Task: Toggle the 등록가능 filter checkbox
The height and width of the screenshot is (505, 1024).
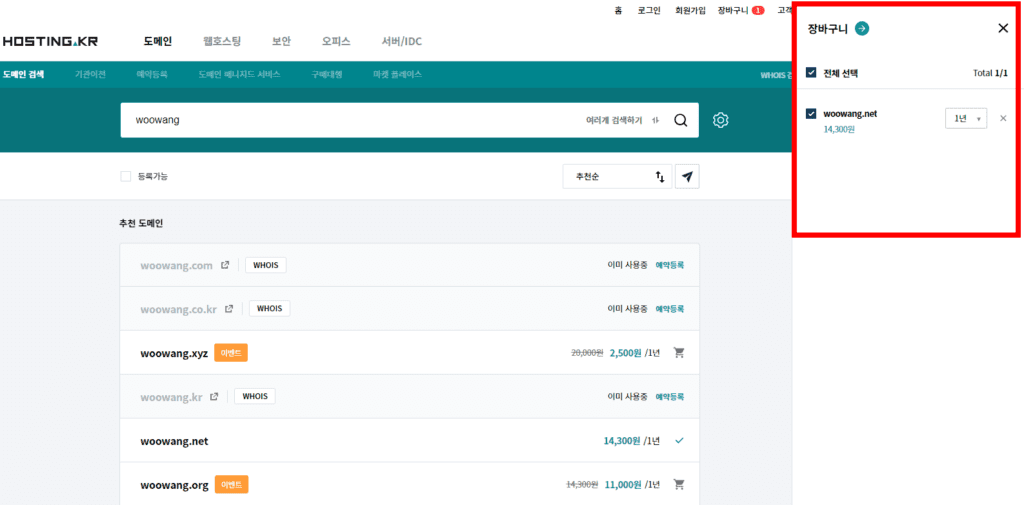Action: [x=126, y=176]
